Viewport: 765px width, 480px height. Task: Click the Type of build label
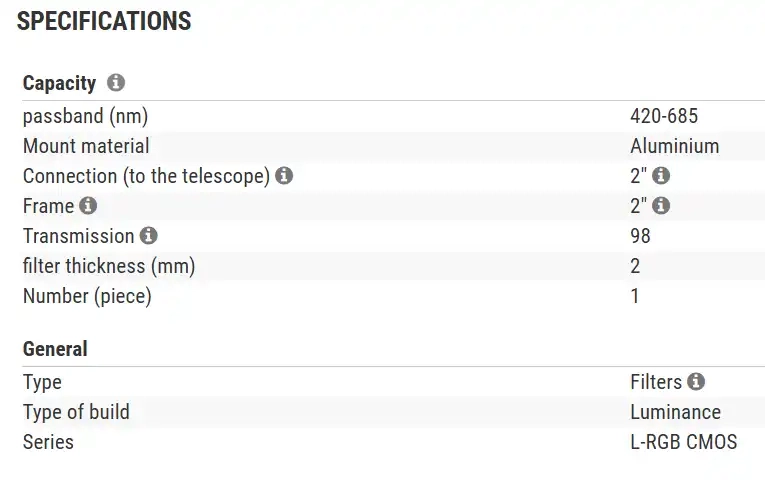pos(76,412)
